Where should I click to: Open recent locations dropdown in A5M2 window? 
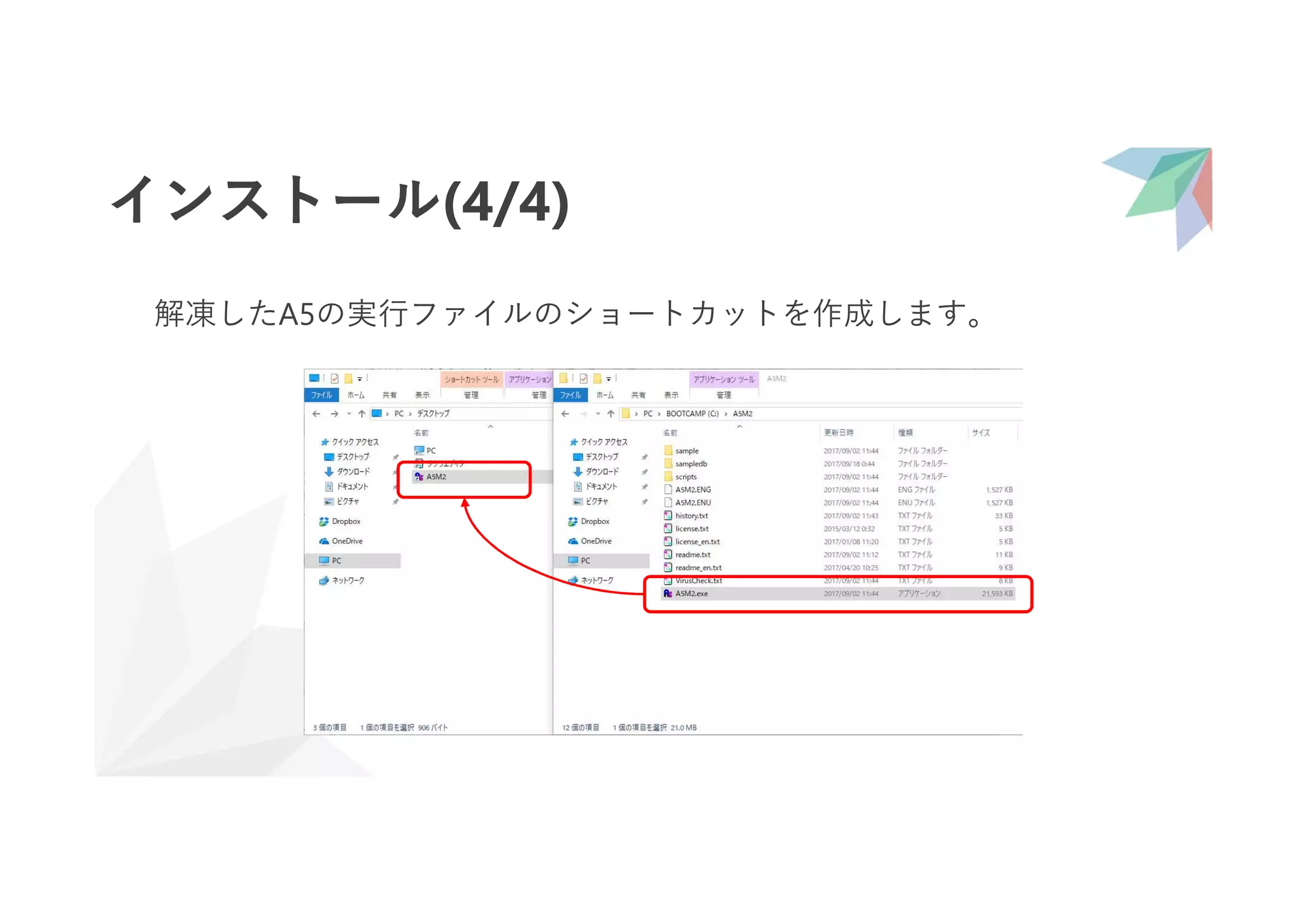[598, 414]
